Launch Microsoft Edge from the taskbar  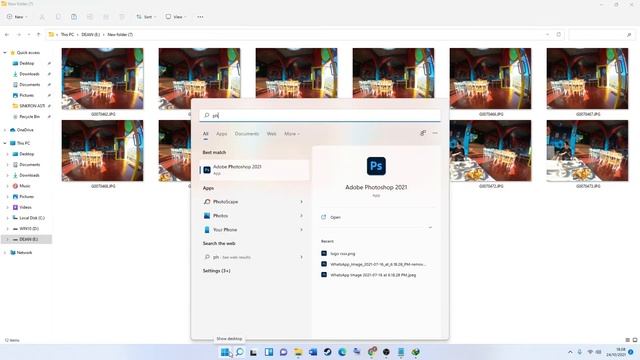coord(342,352)
